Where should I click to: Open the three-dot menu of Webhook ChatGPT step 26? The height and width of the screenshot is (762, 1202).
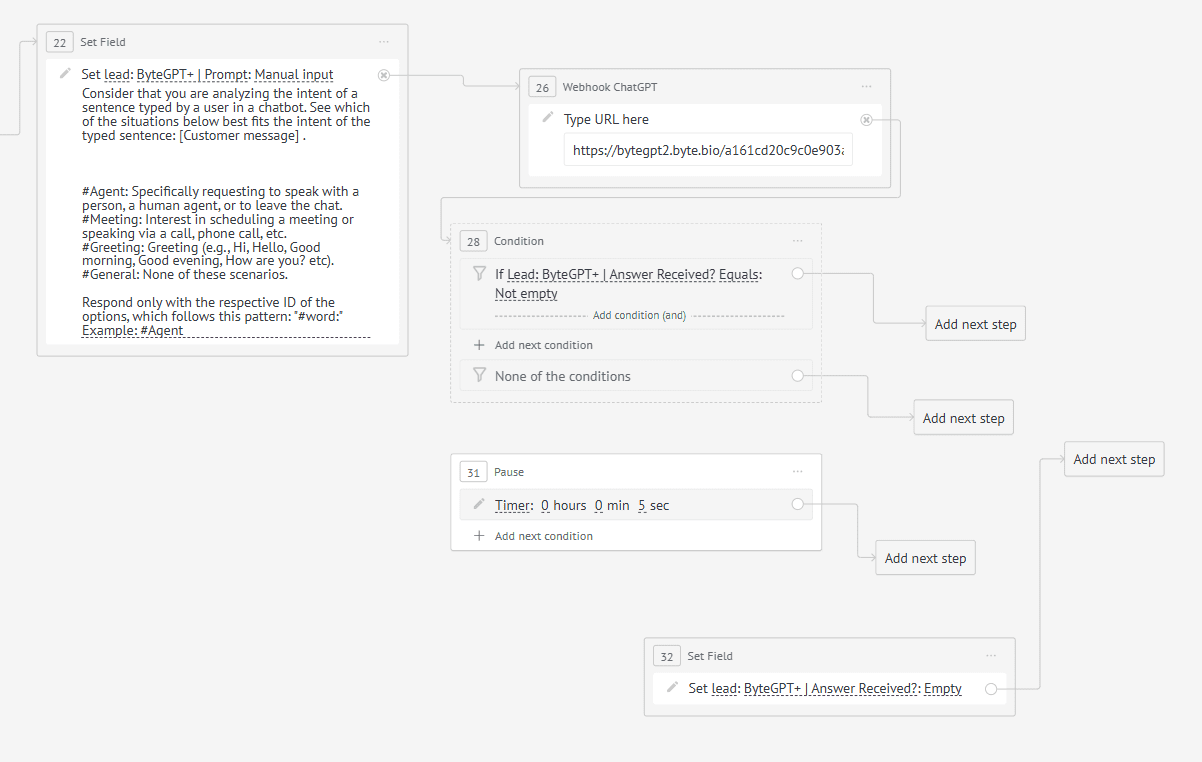click(867, 87)
